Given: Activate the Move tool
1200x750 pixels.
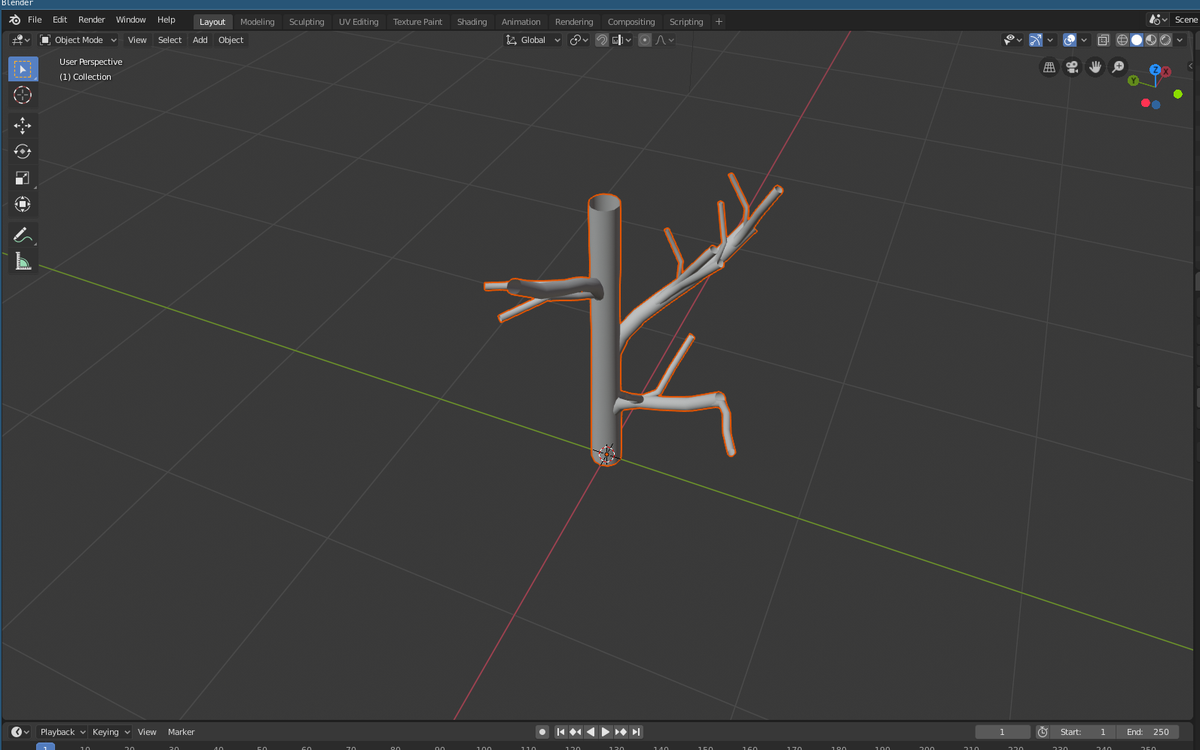Looking at the screenshot, I should click(x=22, y=126).
